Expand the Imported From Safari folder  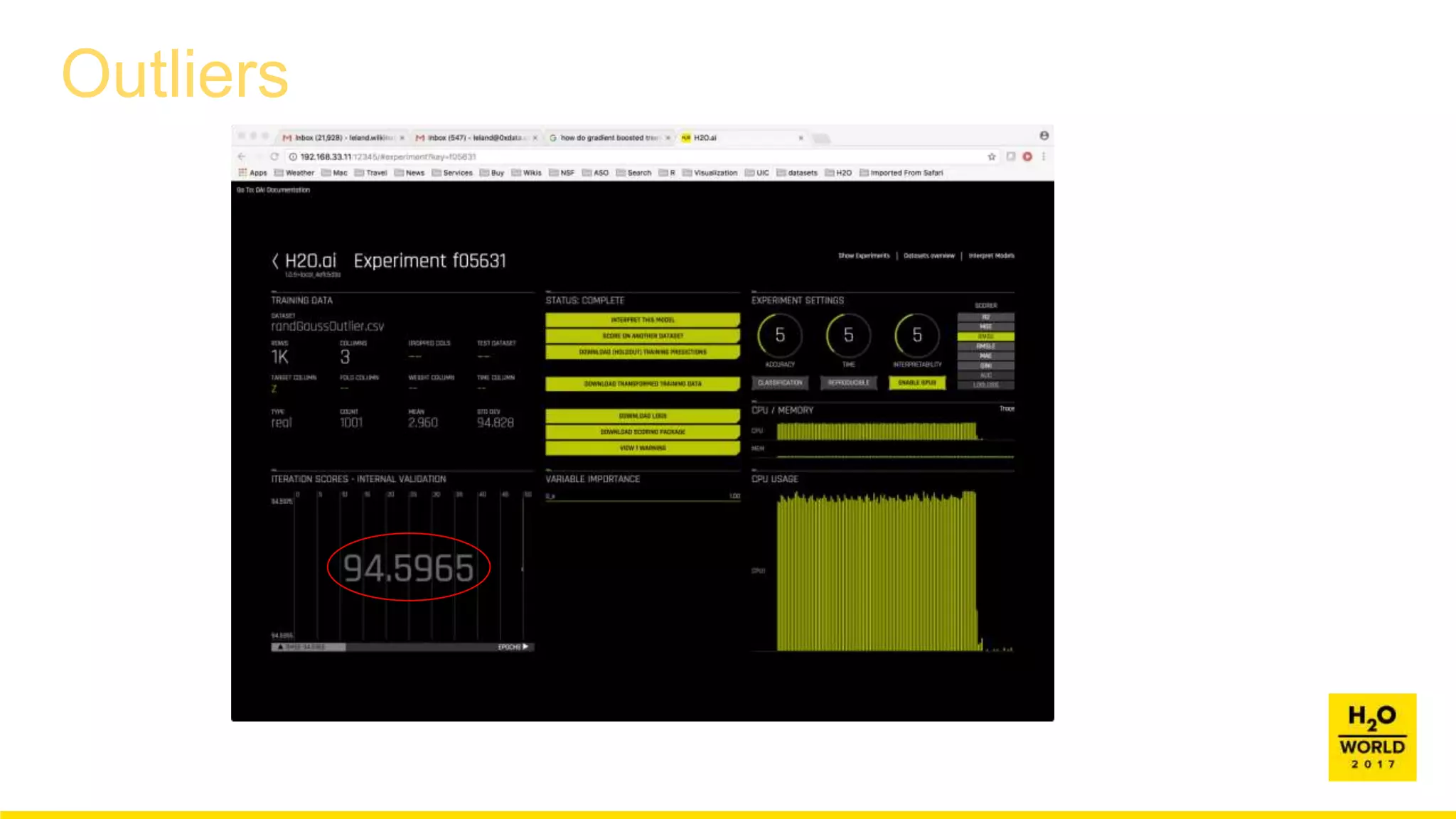coord(901,173)
